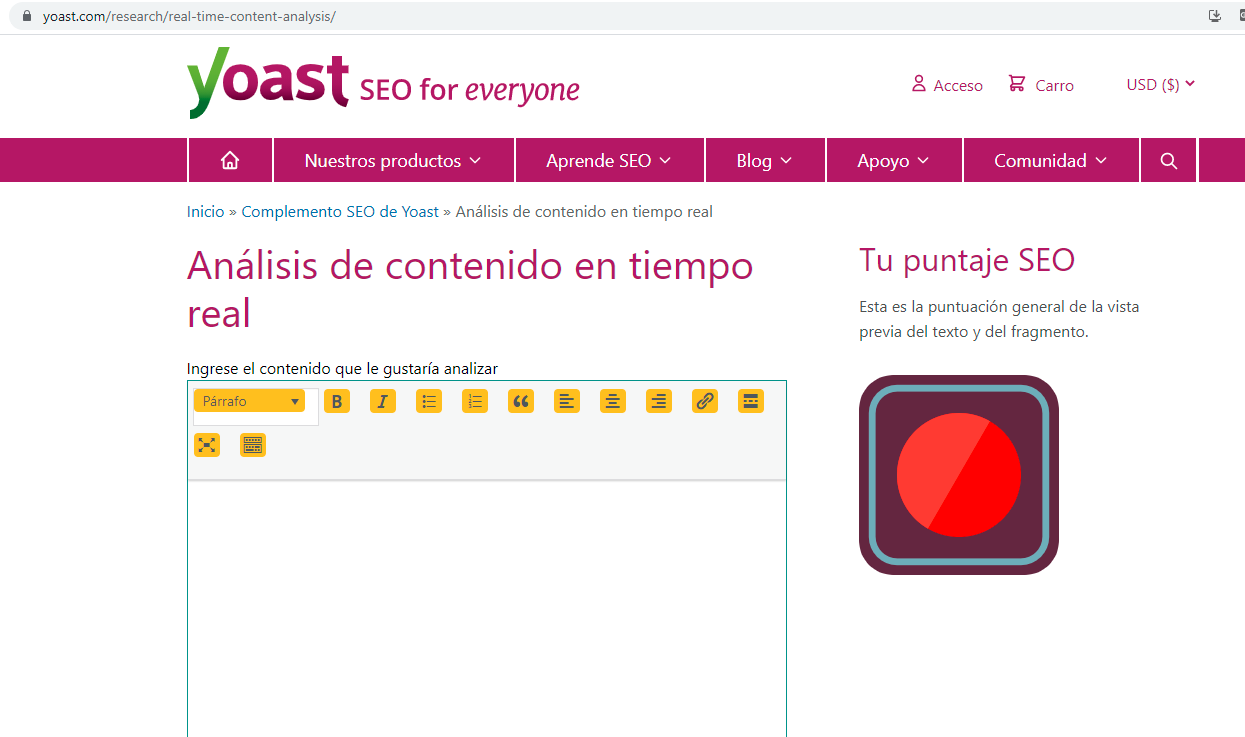
Task: Open the Carro shopping cart
Action: click(x=1041, y=85)
